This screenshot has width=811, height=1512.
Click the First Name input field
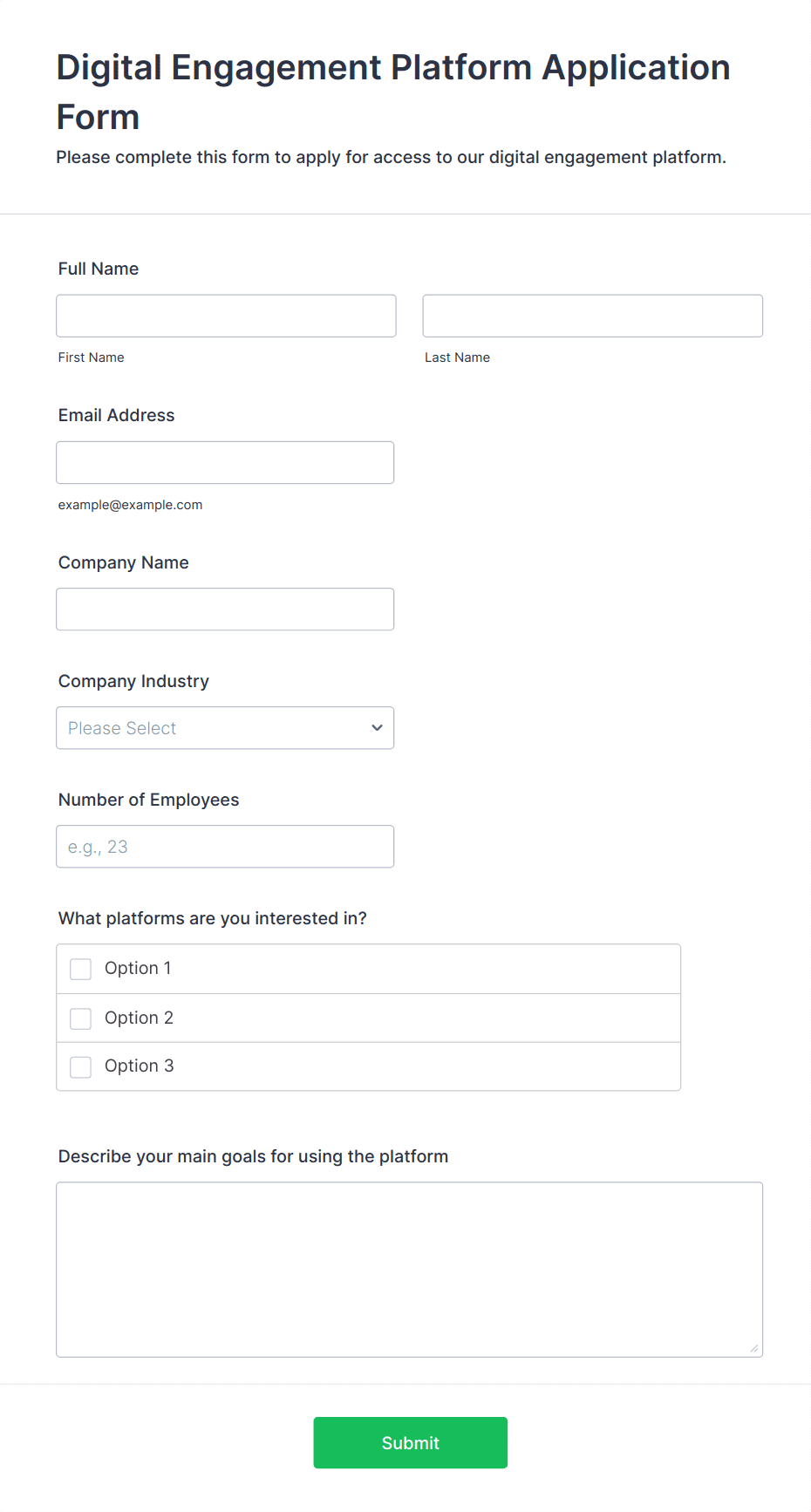point(226,316)
